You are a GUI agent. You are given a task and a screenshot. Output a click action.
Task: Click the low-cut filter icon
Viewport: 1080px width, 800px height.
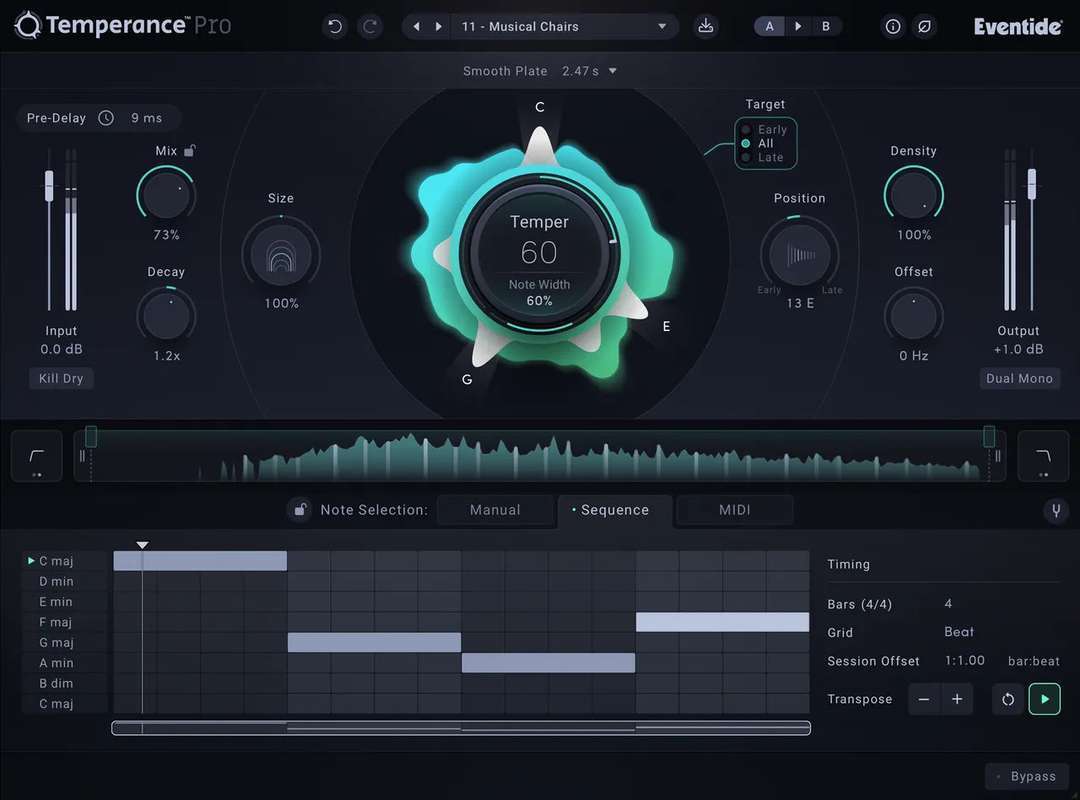click(x=36, y=457)
